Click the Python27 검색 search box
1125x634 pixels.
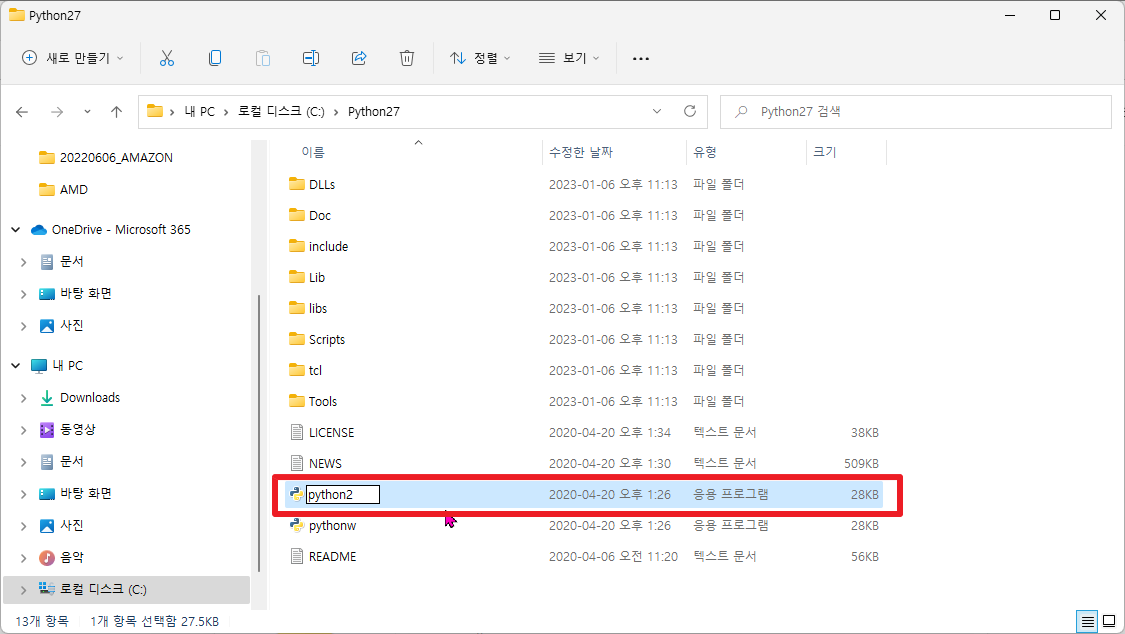915,112
